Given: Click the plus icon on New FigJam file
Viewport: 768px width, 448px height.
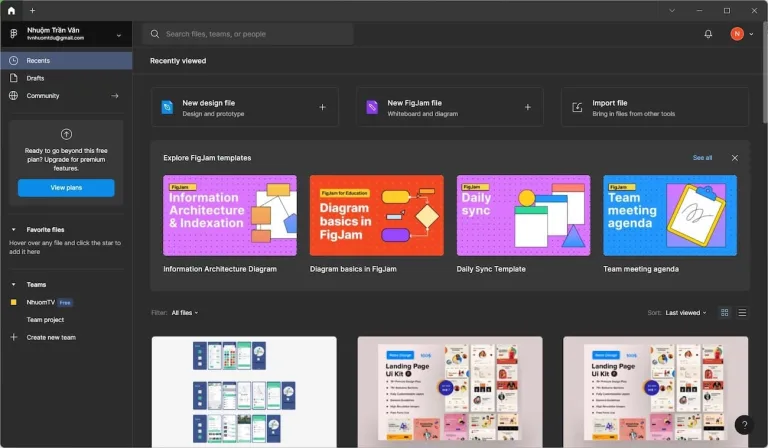Looking at the screenshot, I should 527,107.
